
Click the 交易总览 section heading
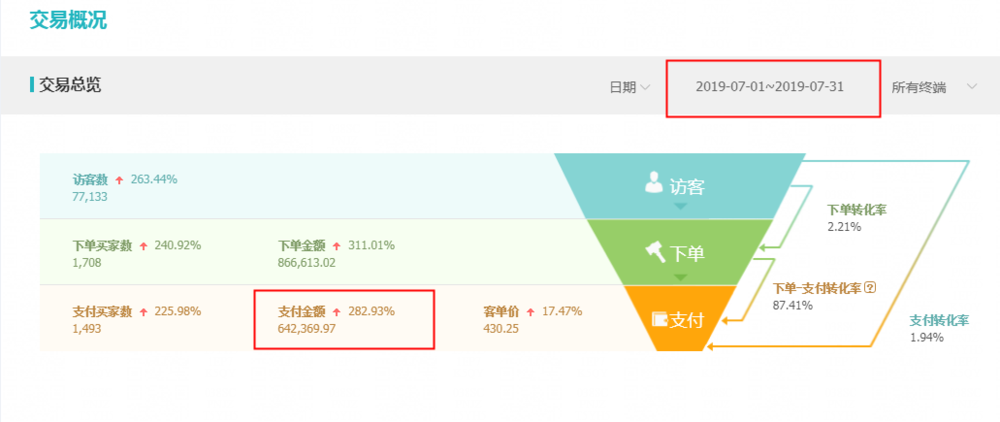[x=70, y=85]
